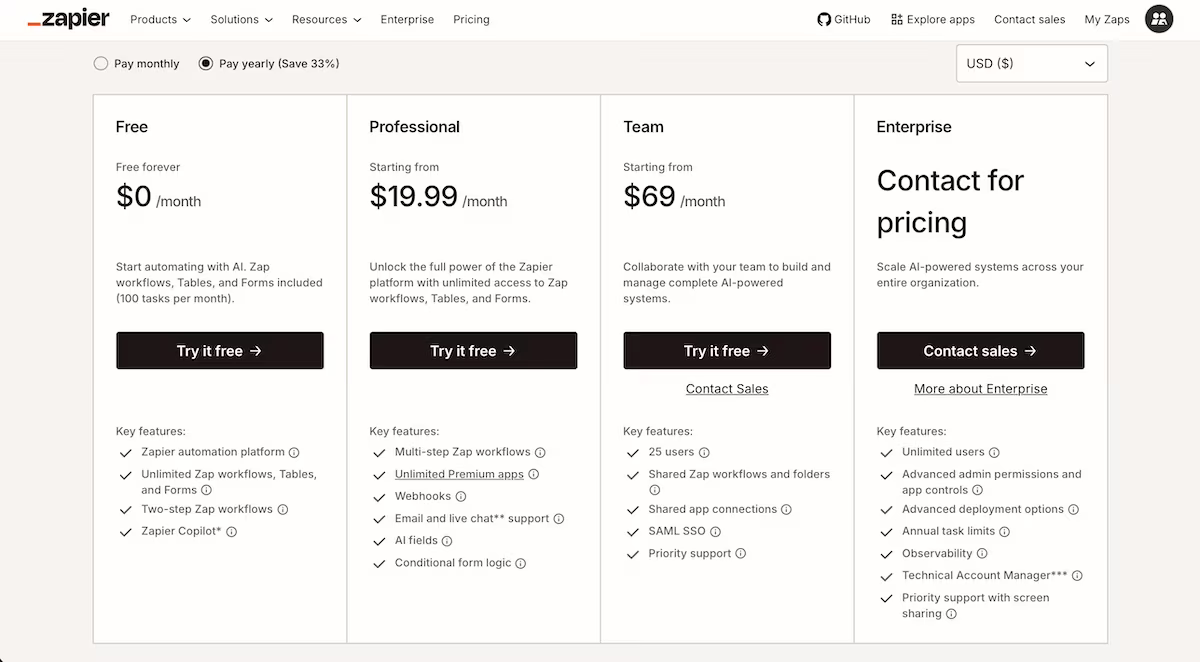Show info icon for Unlimited Premium apps

[x=533, y=475]
